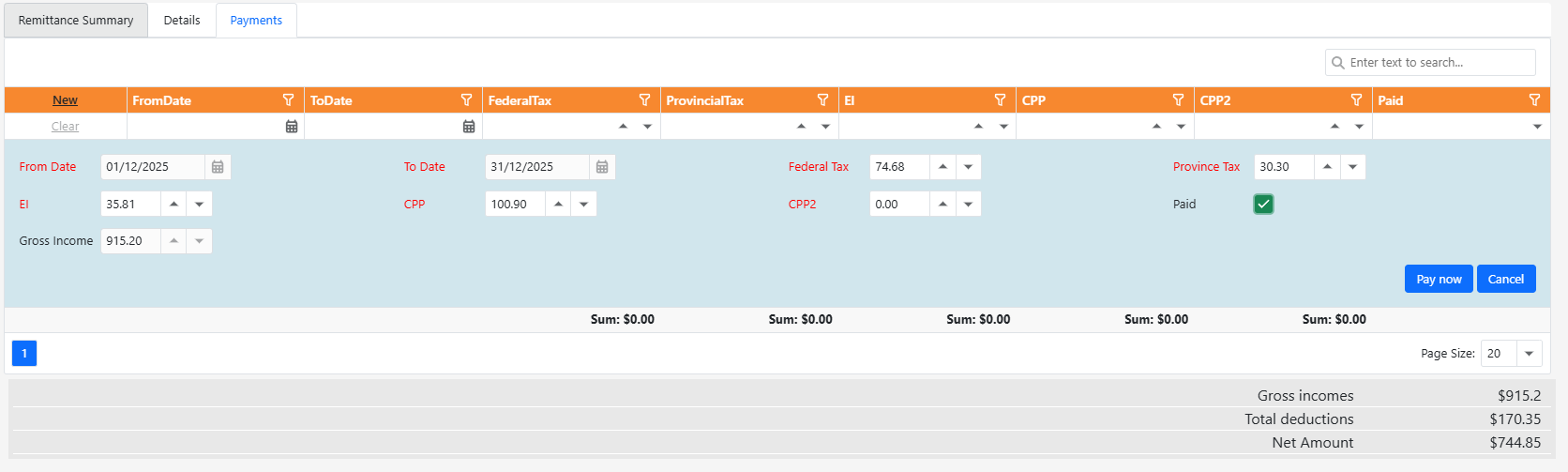The width and height of the screenshot is (1568, 472).
Task: Increase EI 35.81 value
Action: 173,204
